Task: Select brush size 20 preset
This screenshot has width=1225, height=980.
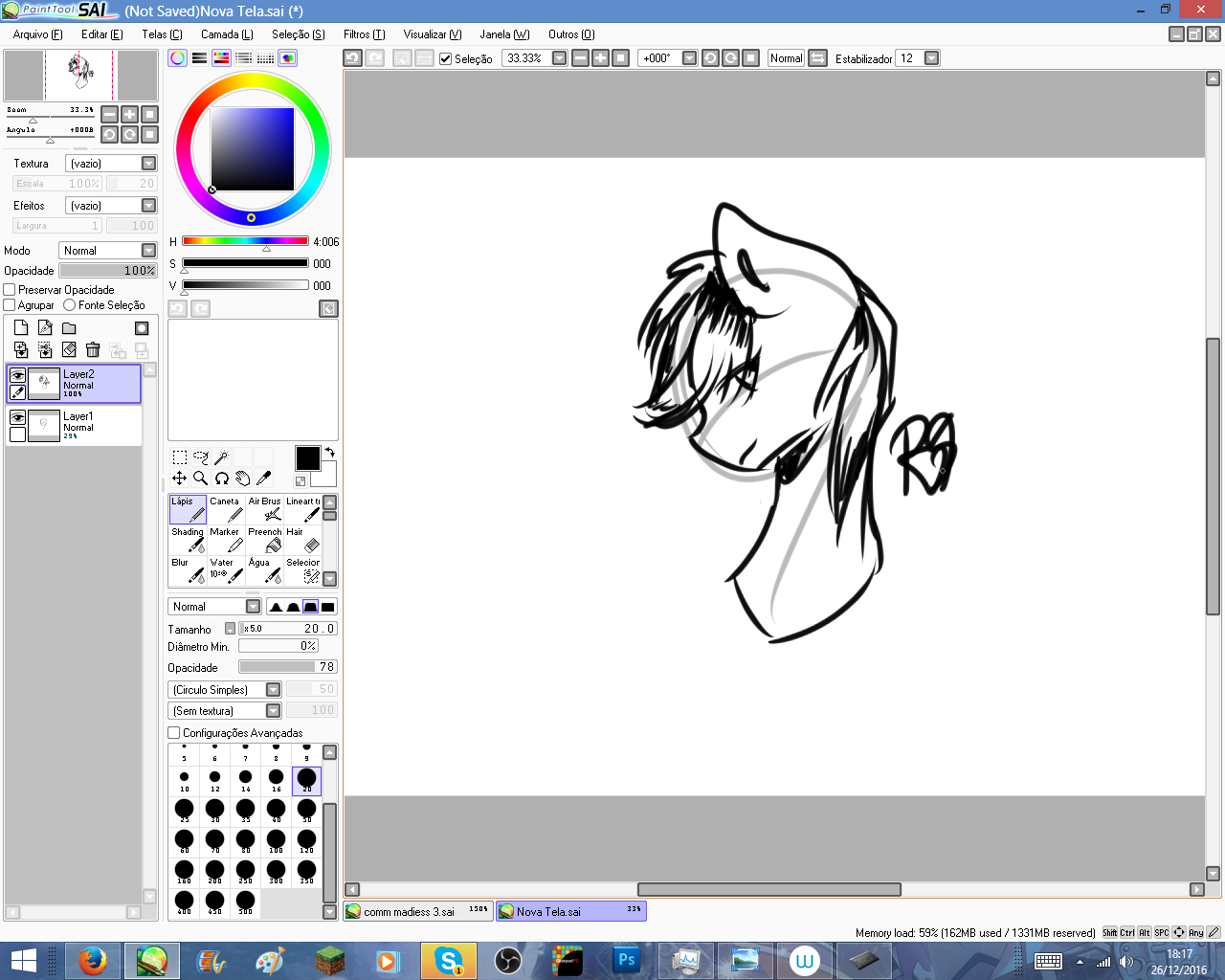Action: pyautogui.click(x=306, y=781)
